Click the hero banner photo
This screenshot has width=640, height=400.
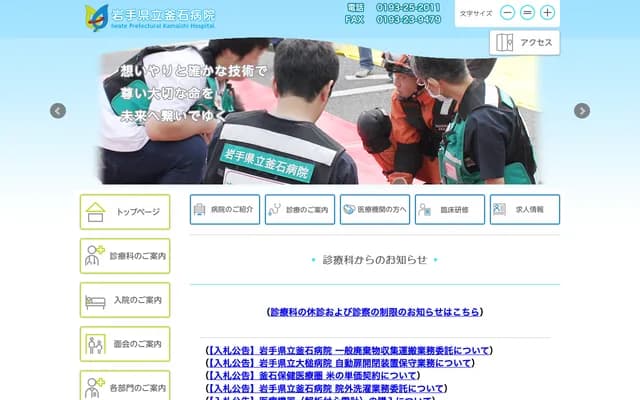pyautogui.click(x=320, y=111)
